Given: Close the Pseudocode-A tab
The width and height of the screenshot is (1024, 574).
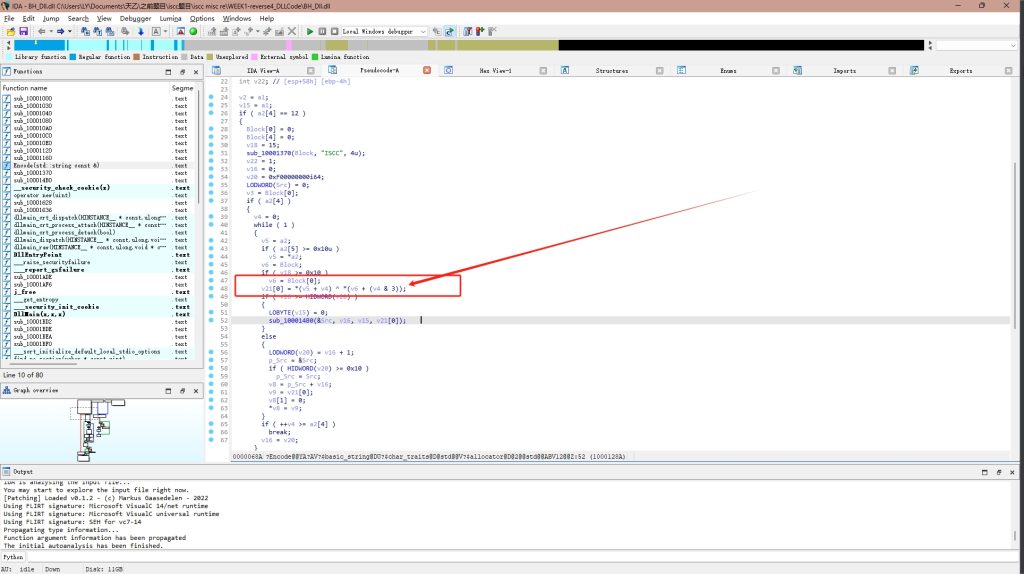Looking at the screenshot, I should coord(426,71).
